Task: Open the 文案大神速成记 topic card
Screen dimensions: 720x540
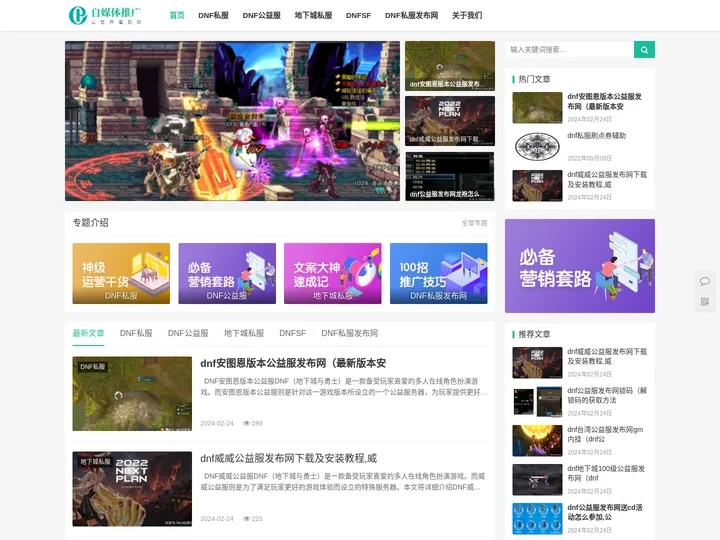Action: point(332,273)
